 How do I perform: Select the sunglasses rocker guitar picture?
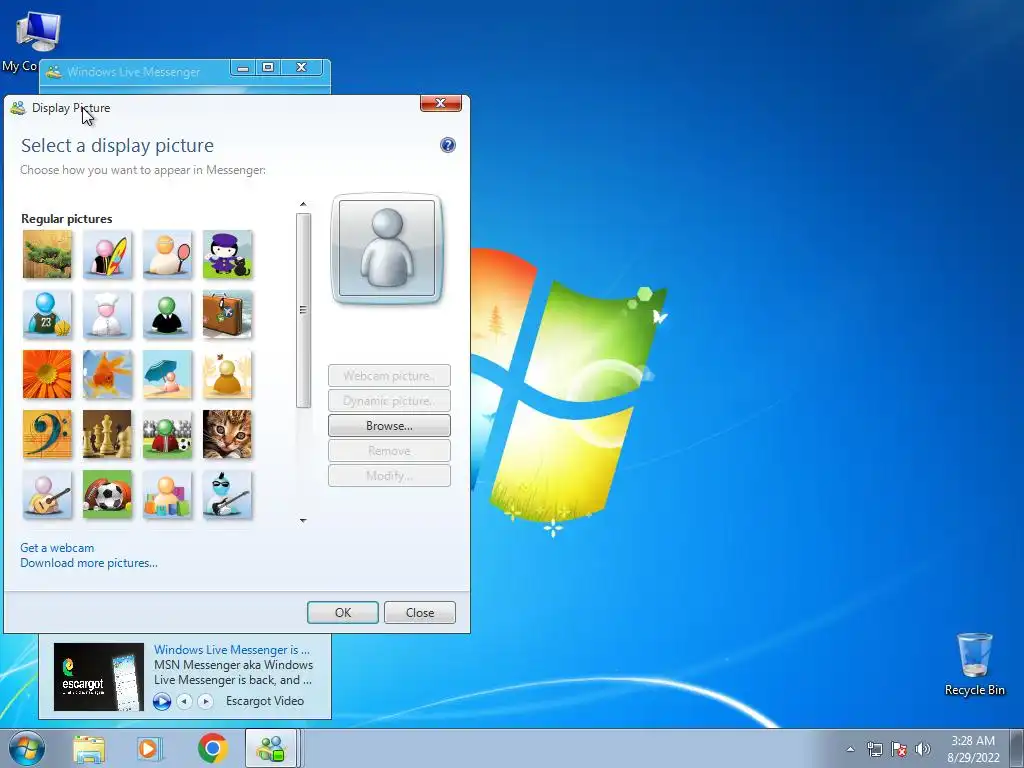pos(227,495)
